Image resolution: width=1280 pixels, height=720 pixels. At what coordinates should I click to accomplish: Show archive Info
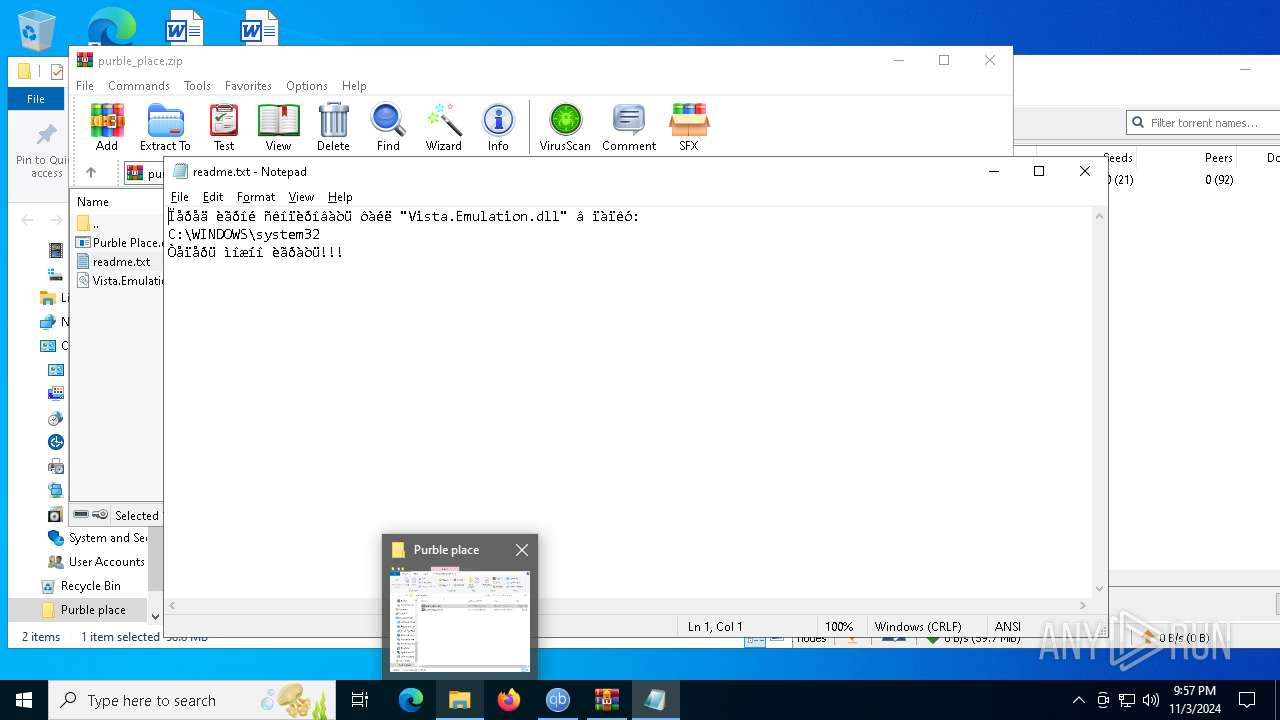[x=498, y=127]
